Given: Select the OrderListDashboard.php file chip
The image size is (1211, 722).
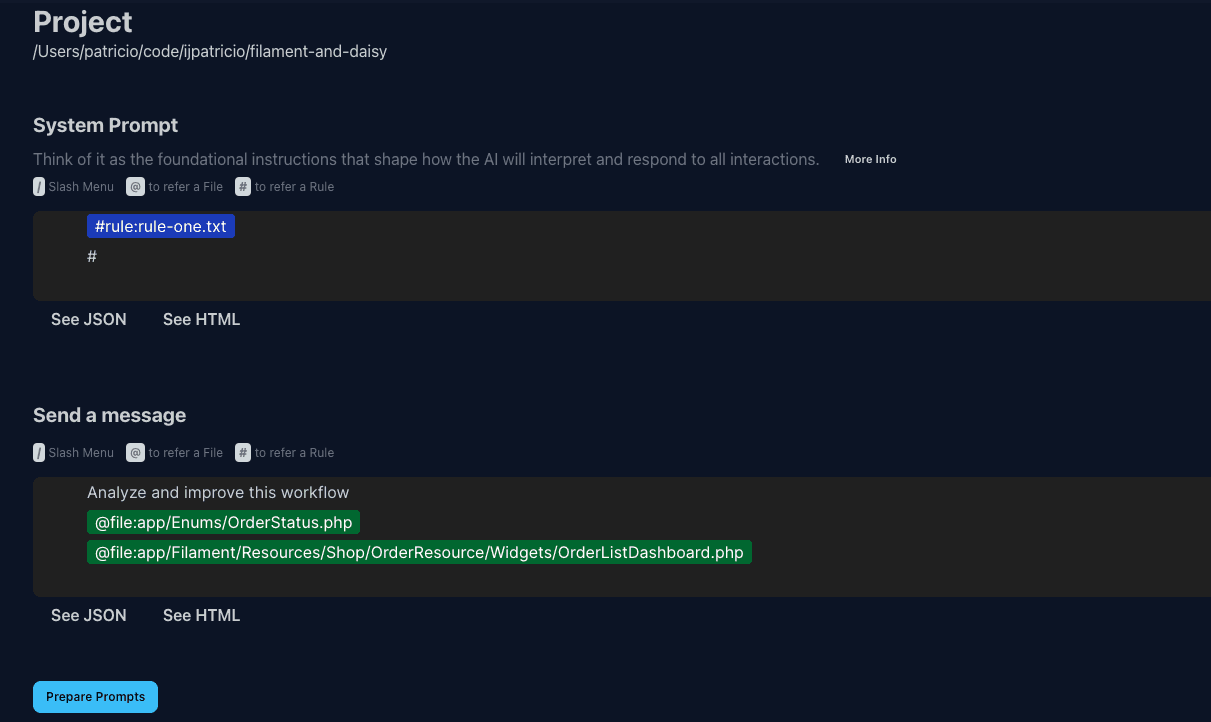Looking at the screenshot, I should coord(418,552).
